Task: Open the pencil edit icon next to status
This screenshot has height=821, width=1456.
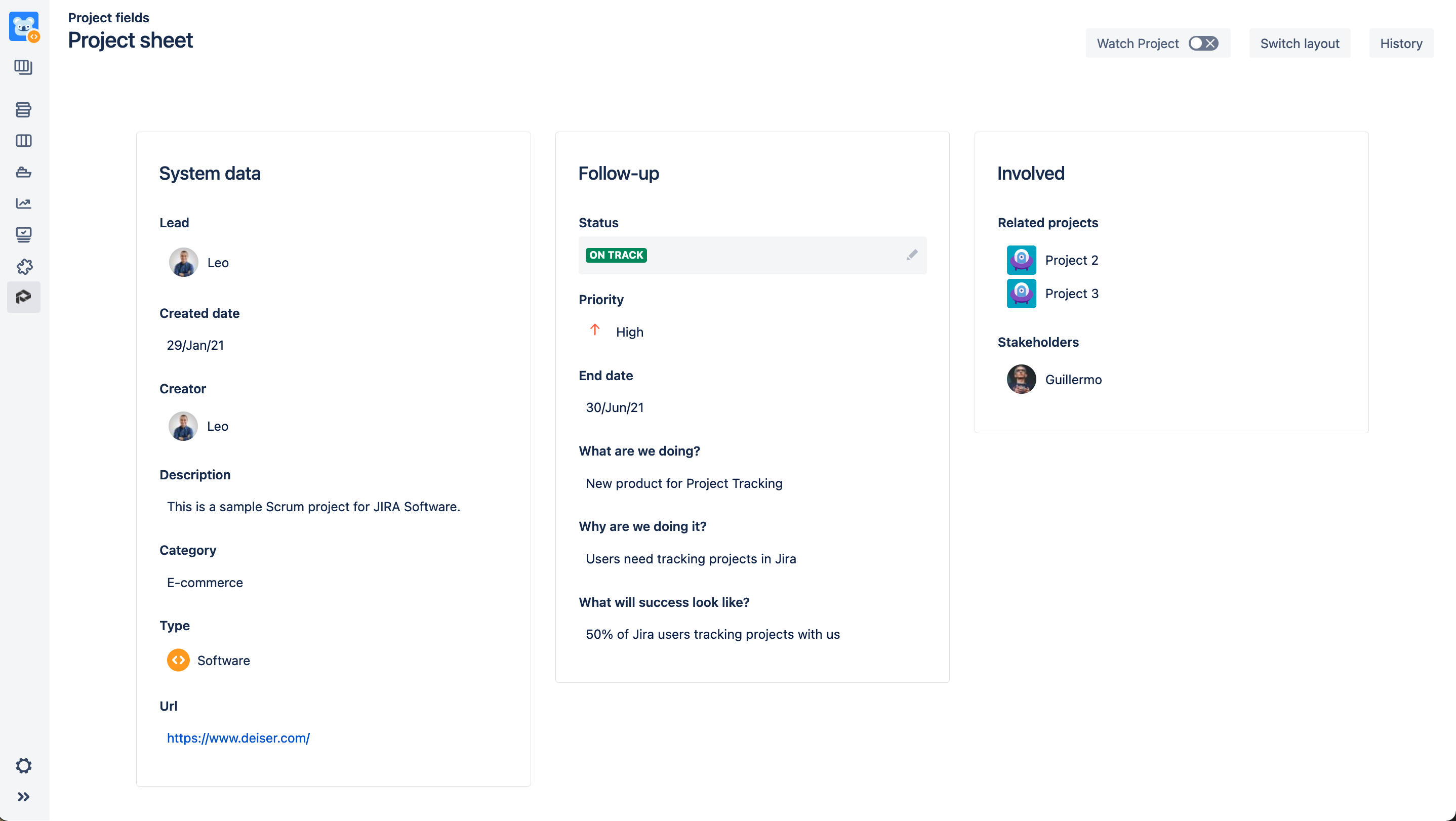Action: pyautogui.click(x=912, y=255)
